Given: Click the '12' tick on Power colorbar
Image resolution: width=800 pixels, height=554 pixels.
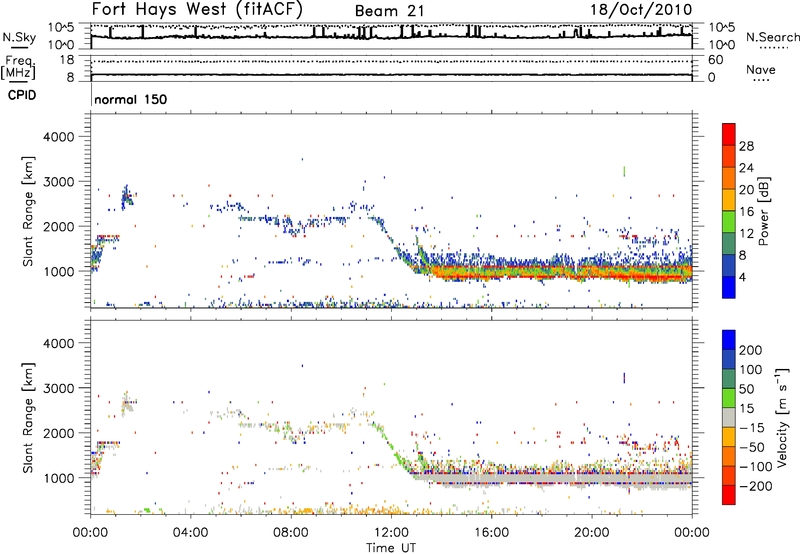Looking at the screenshot, I should (746, 234).
